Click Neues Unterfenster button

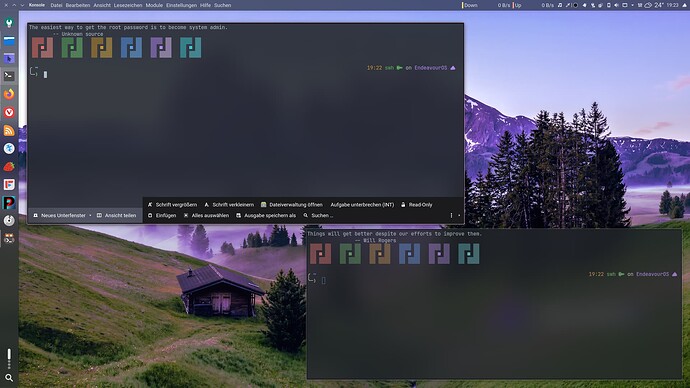click(60, 216)
